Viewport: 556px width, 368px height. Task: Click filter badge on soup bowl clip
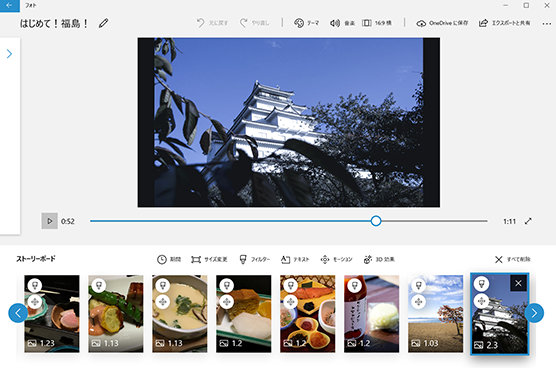click(163, 285)
